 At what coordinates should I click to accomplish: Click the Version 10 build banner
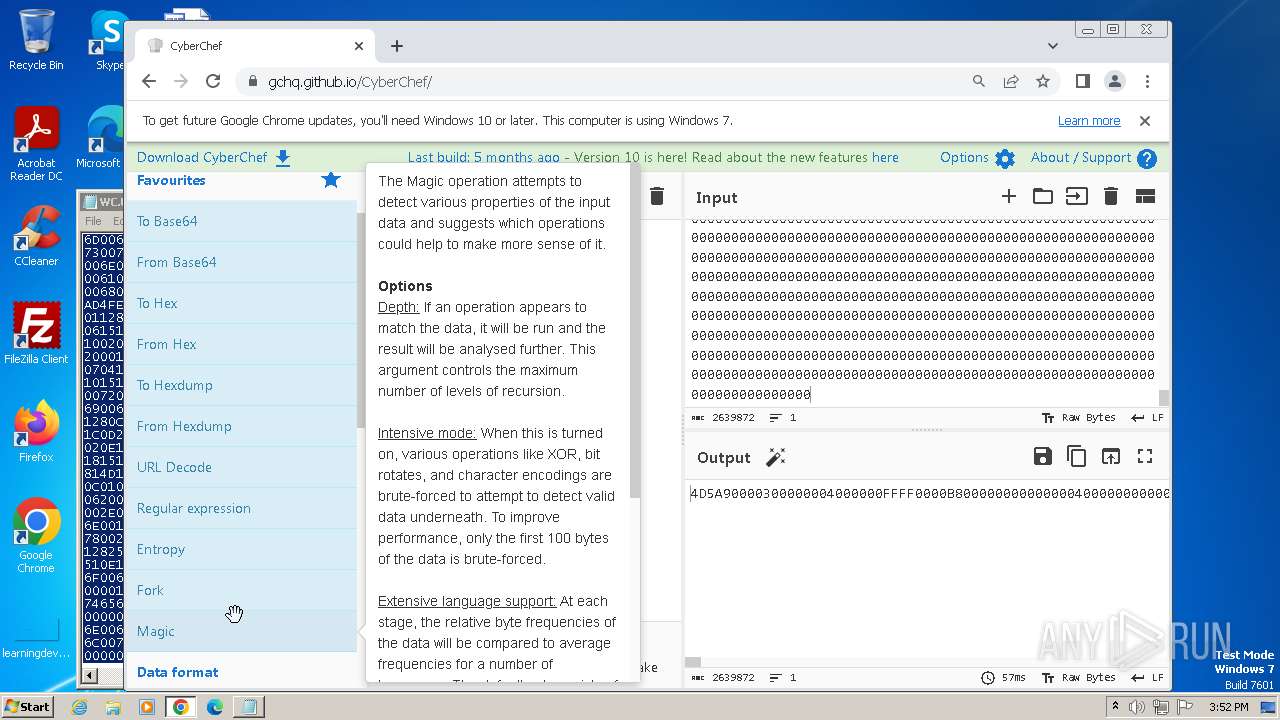(653, 157)
